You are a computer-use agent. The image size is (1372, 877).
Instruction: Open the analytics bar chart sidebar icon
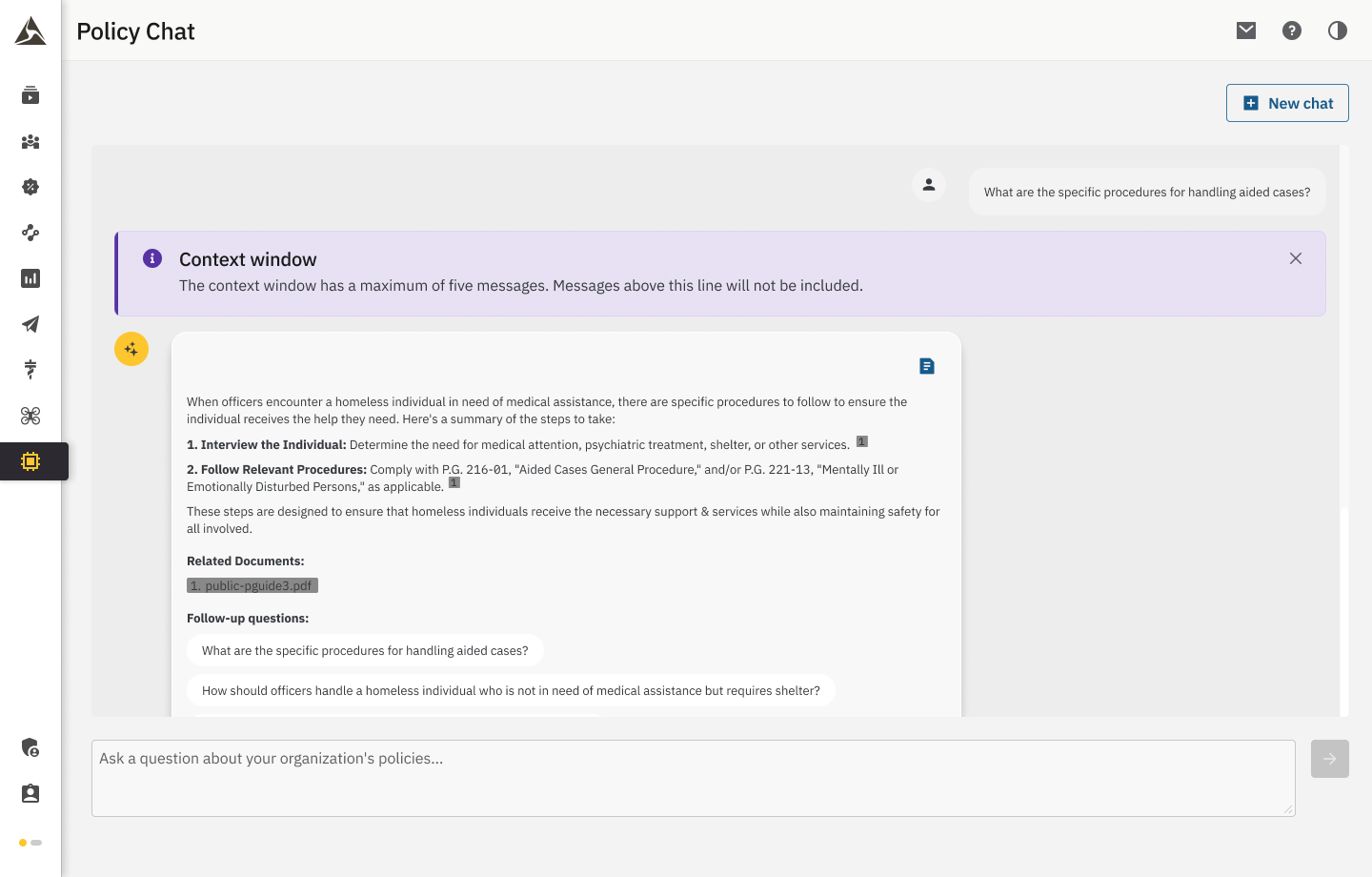pyautogui.click(x=30, y=277)
